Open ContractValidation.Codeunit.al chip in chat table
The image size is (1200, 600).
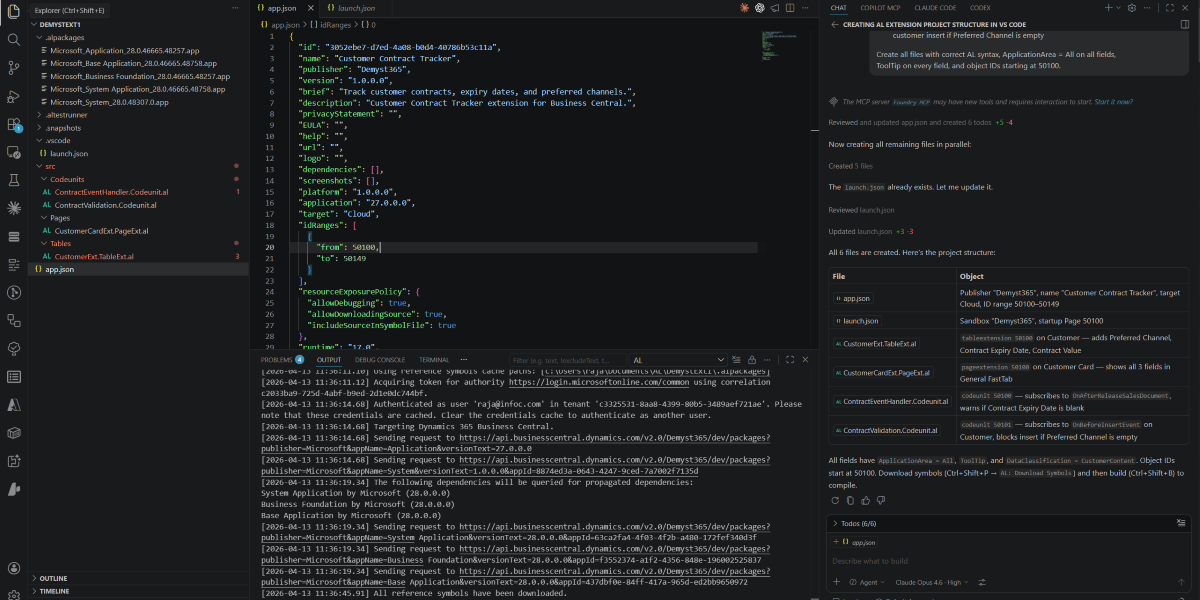pyautogui.click(x=888, y=431)
